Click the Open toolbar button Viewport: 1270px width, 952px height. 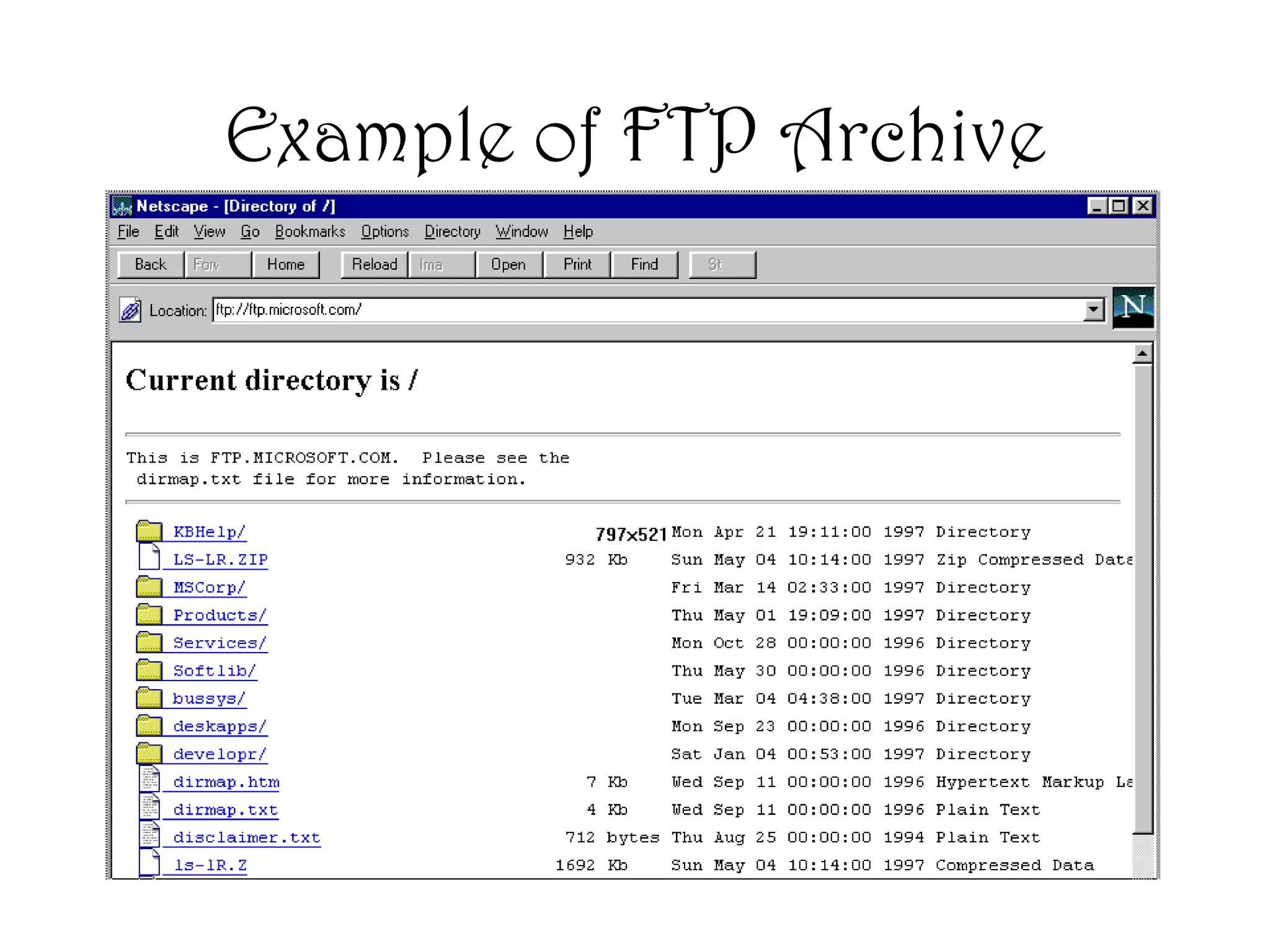(510, 265)
